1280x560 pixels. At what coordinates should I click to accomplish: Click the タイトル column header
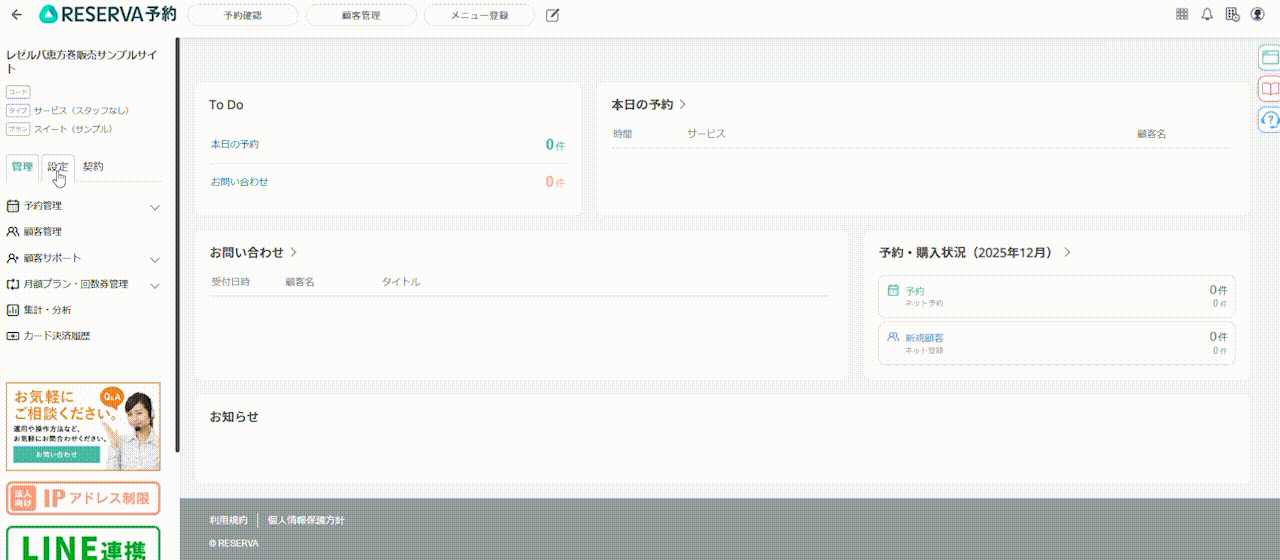coord(400,282)
